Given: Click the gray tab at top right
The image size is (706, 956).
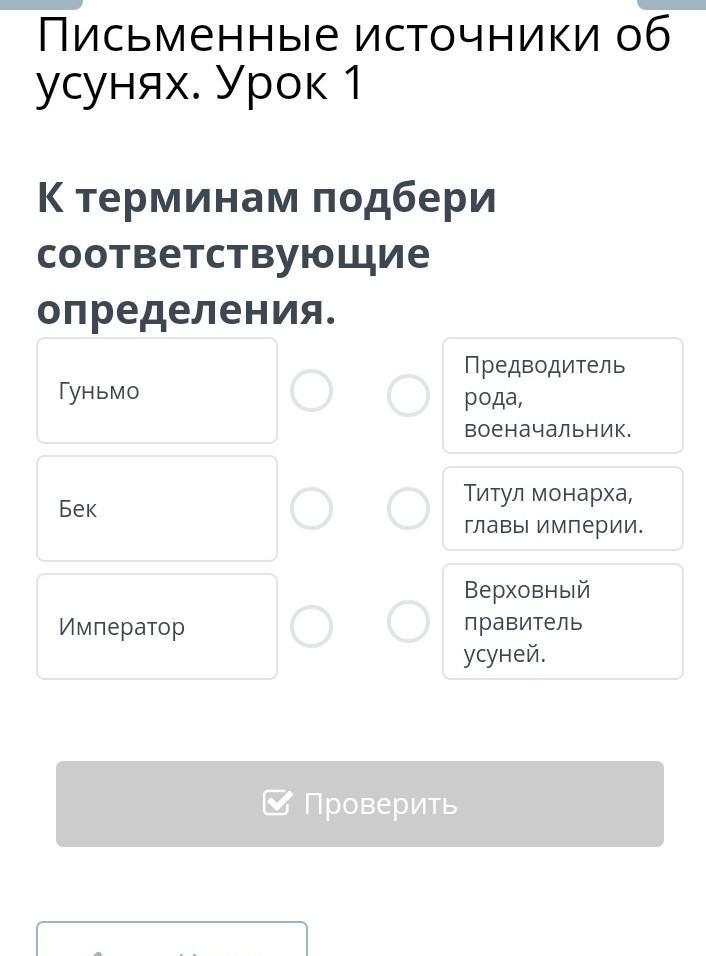Looking at the screenshot, I should 671,4.
